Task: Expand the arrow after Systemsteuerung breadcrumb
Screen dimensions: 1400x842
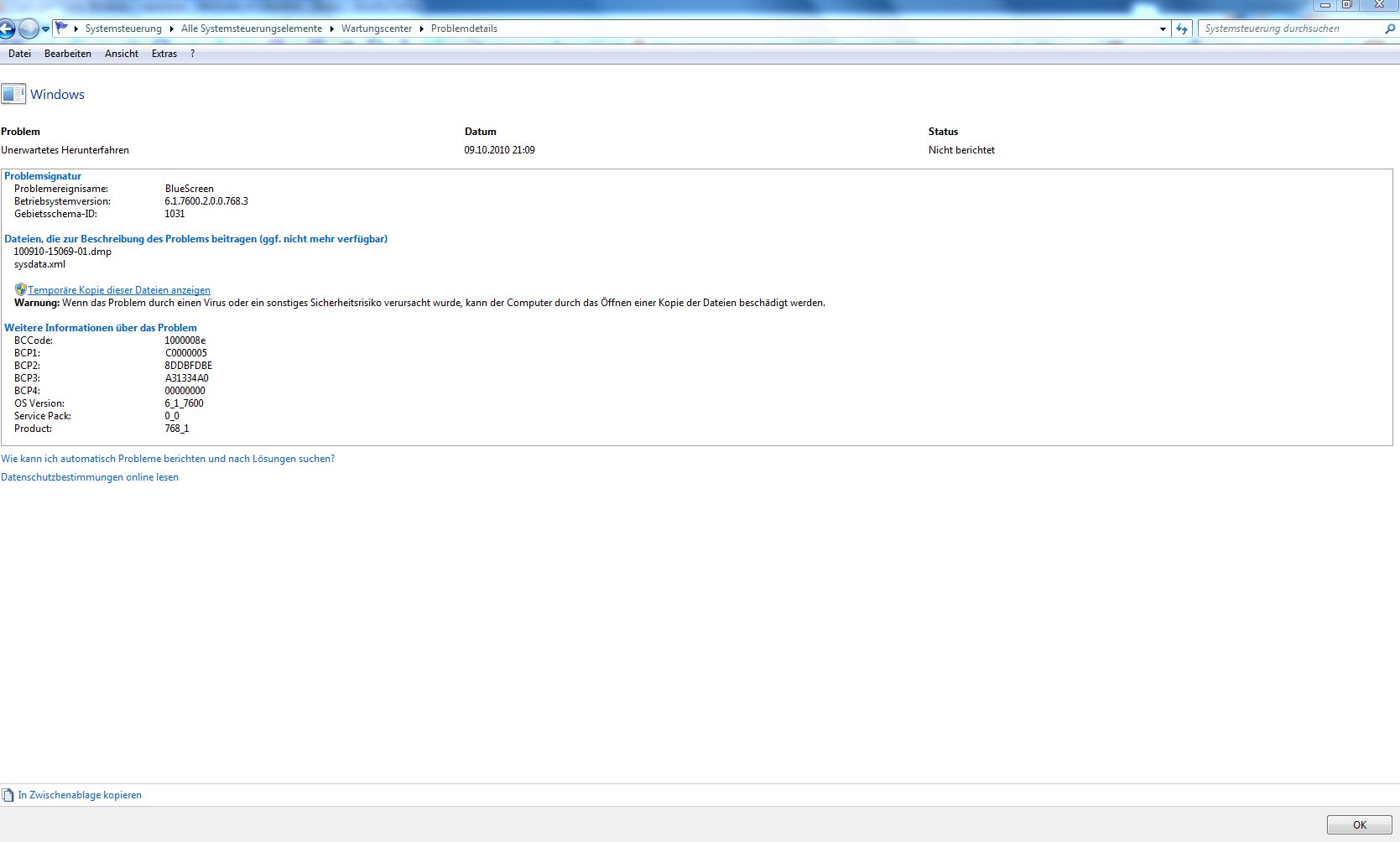Action: point(172,29)
